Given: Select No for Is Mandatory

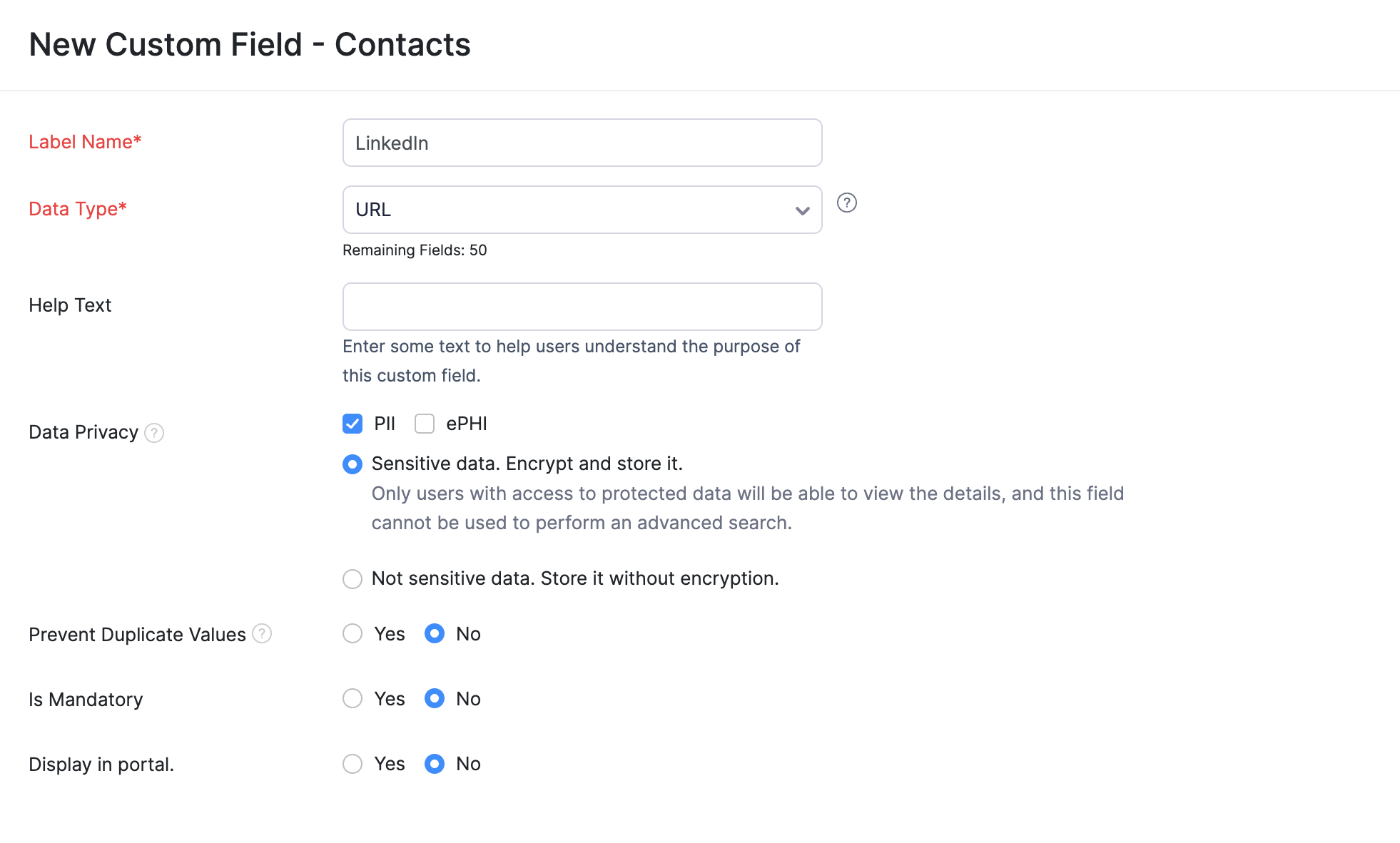Looking at the screenshot, I should [x=434, y=699].
